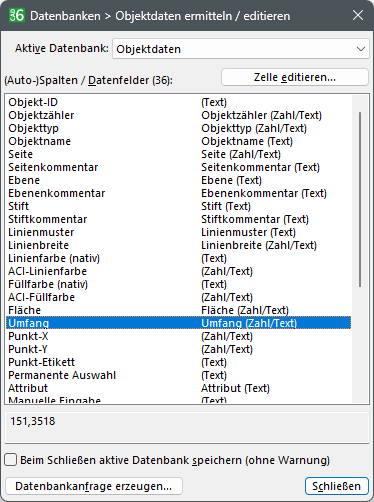
Task: Select the Linienmuster field row
Action: (178, 232)
